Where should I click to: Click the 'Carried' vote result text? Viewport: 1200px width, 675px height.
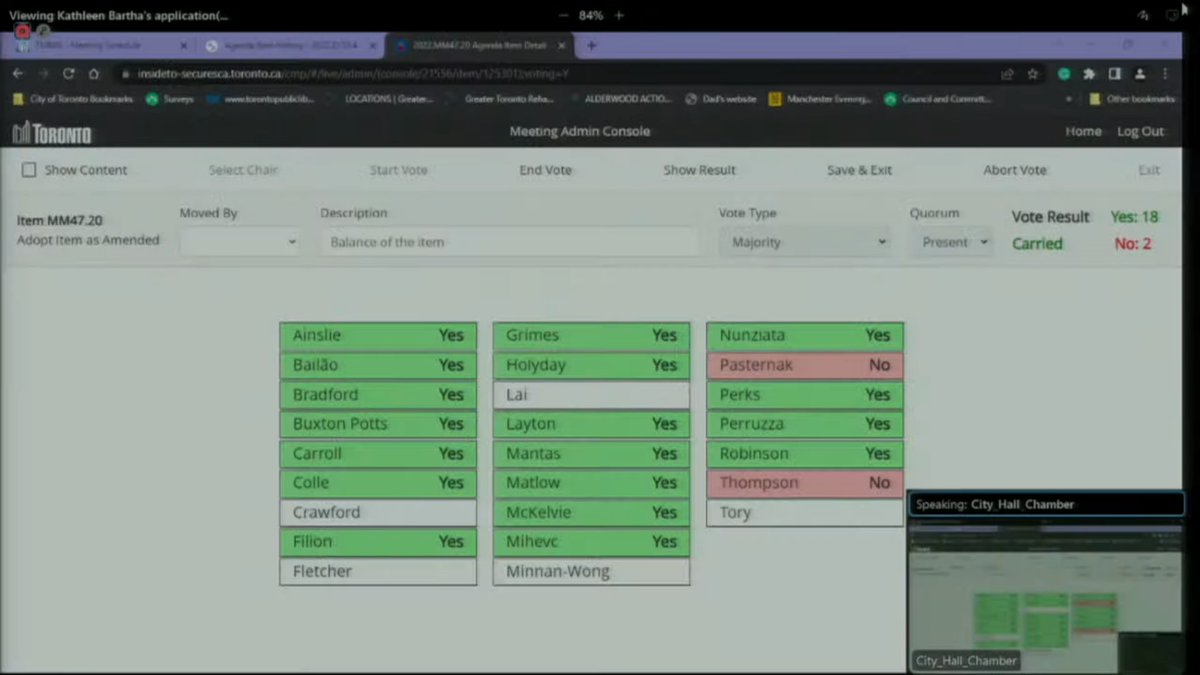pos(1037,243)
